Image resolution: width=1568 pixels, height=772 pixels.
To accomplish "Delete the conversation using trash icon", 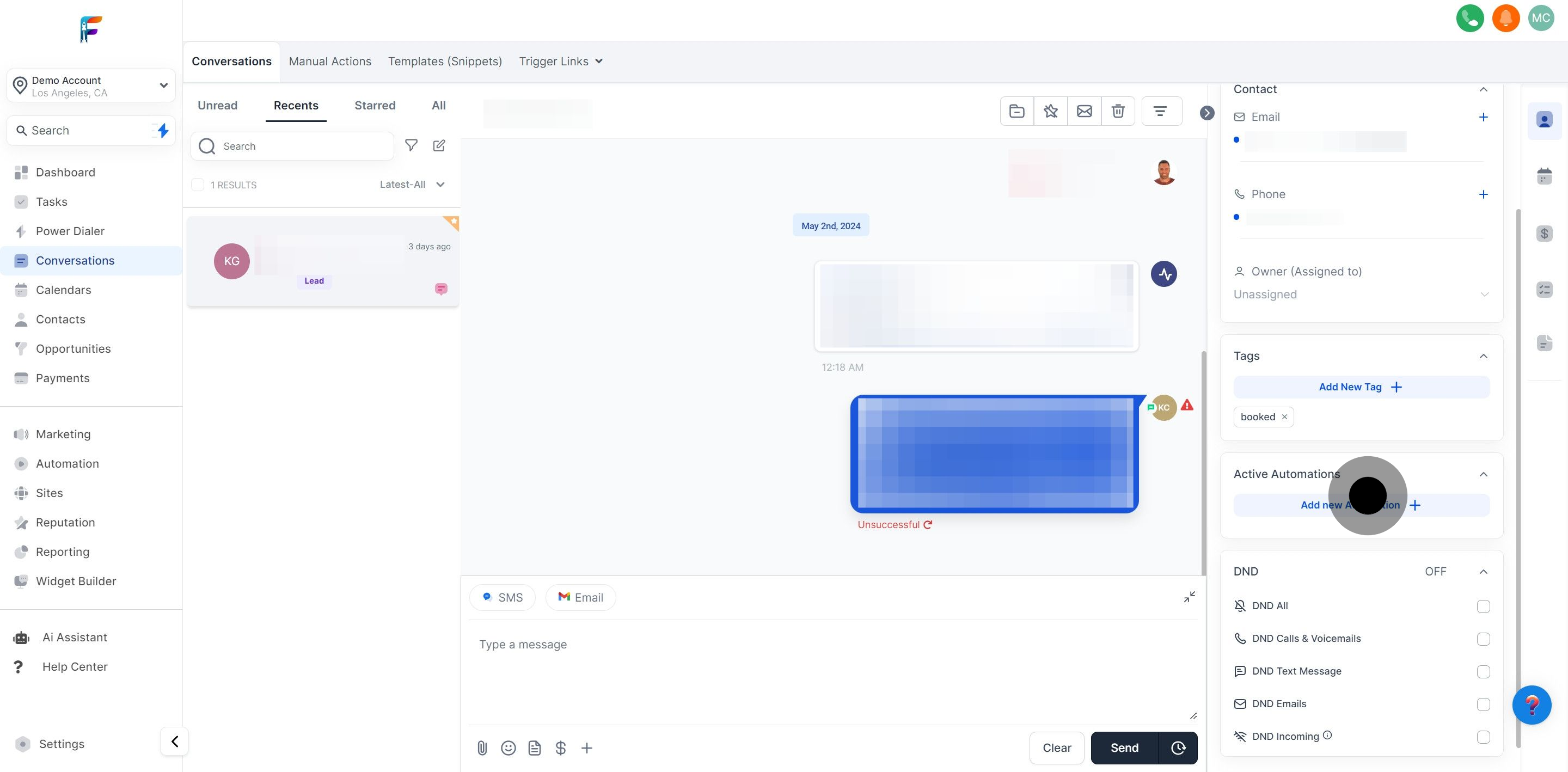I will 1119,111.
